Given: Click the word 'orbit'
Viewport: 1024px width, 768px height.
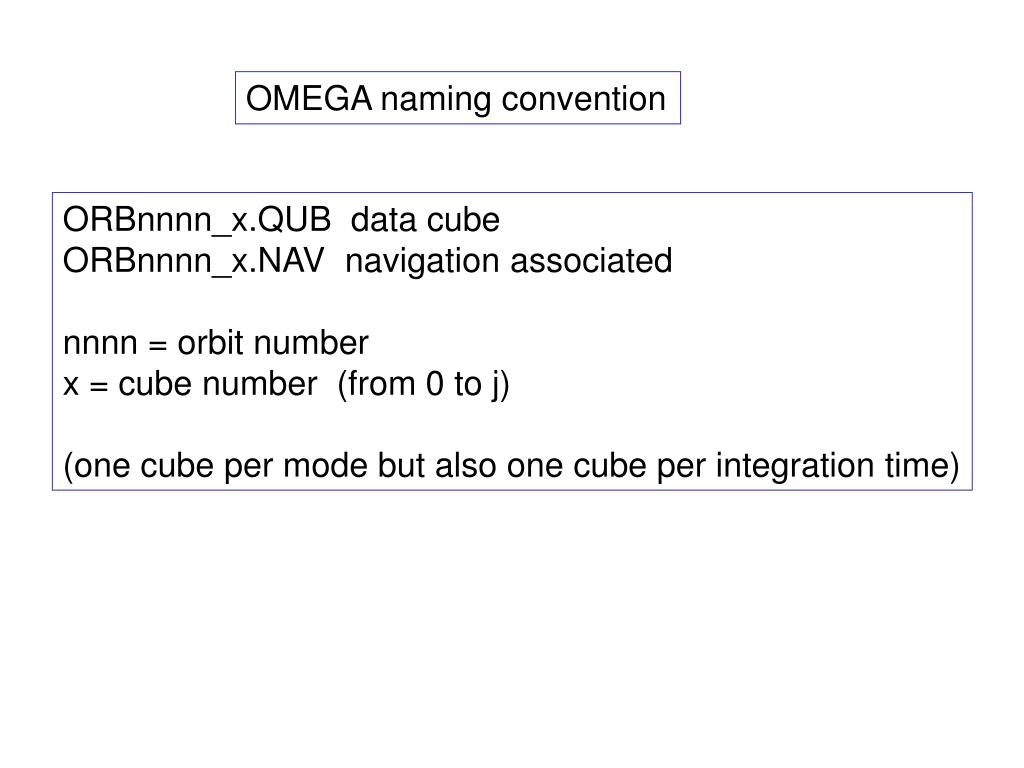Looking at the screenshot, I should [x=210, y=343].
